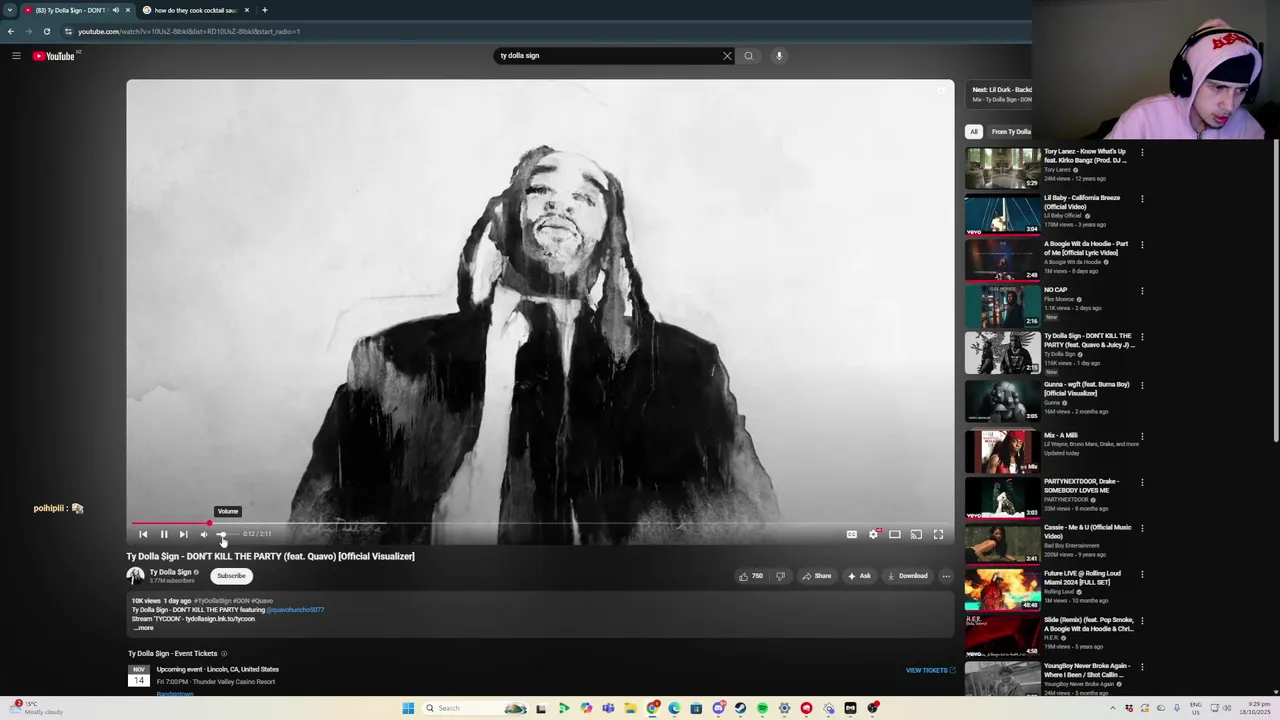
Task: Pause the video in the player
Action: tap(164, 534)
